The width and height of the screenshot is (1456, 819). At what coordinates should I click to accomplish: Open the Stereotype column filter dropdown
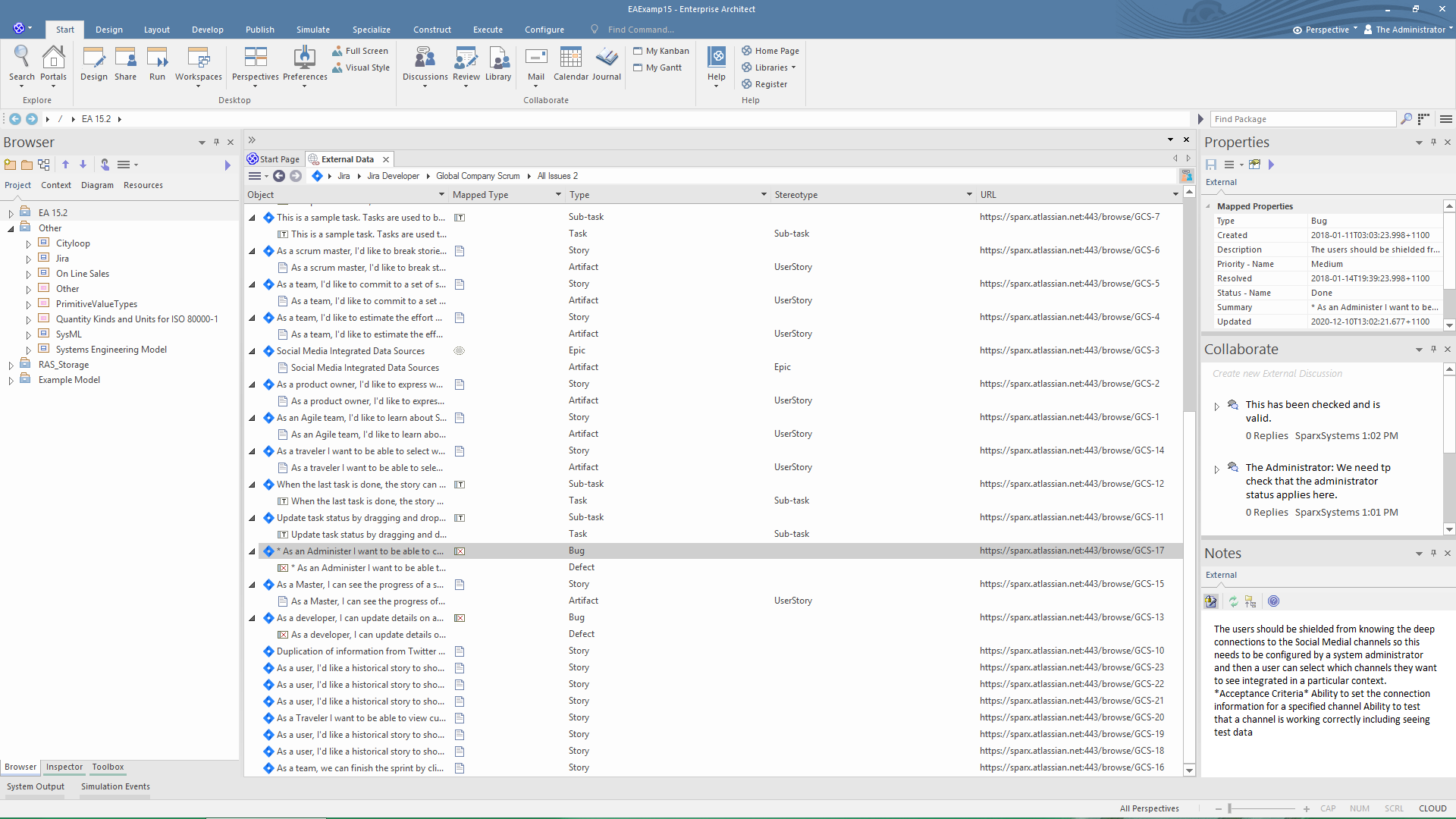point(969,195)
